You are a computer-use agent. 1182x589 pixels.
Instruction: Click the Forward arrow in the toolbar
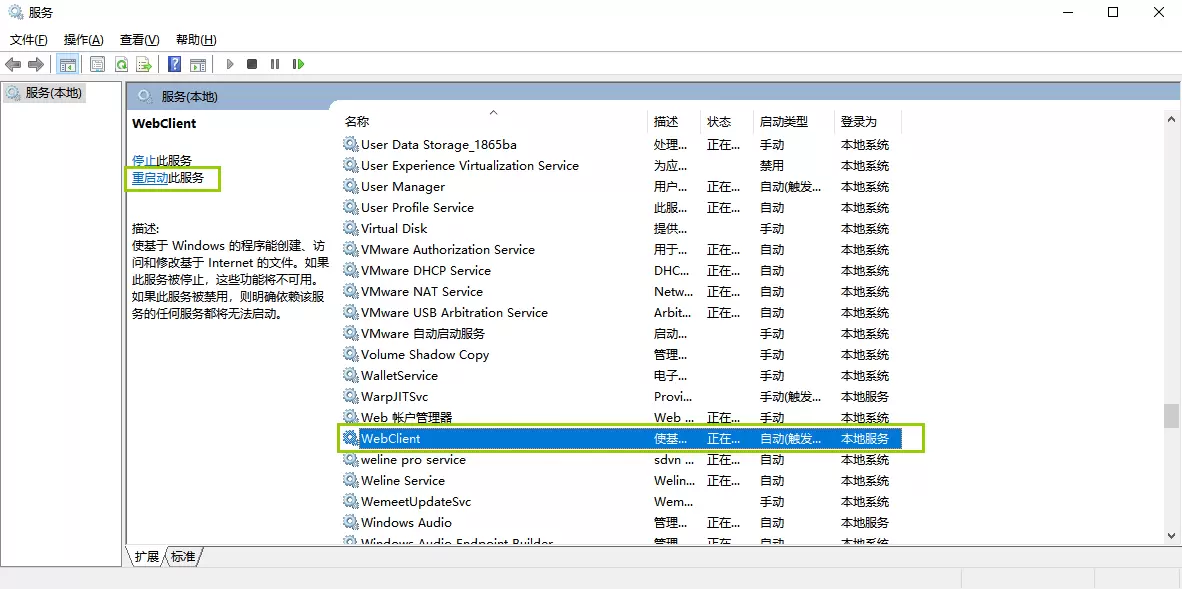(36, 65)
